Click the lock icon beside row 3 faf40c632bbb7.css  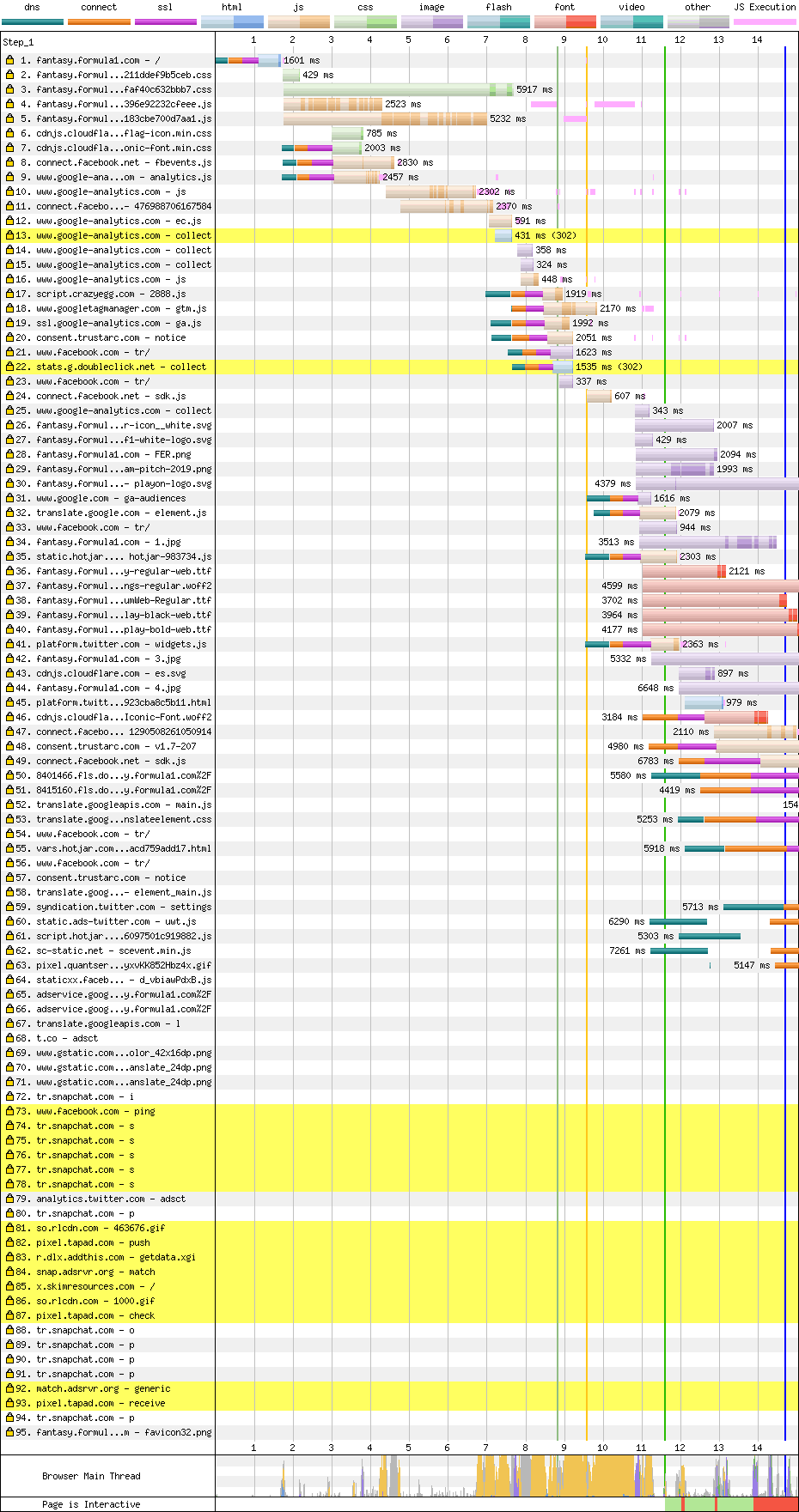10,89
